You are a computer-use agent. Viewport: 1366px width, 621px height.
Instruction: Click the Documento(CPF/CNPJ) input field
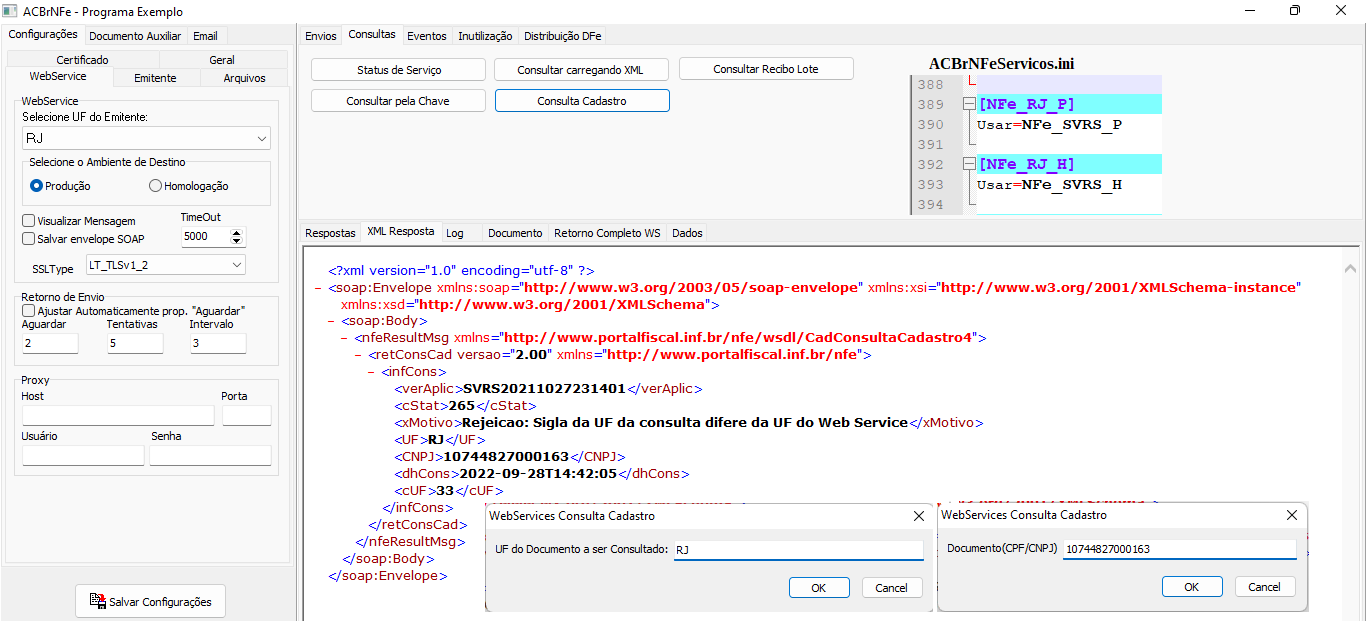pyautogui.click(x=1179, y=549)
